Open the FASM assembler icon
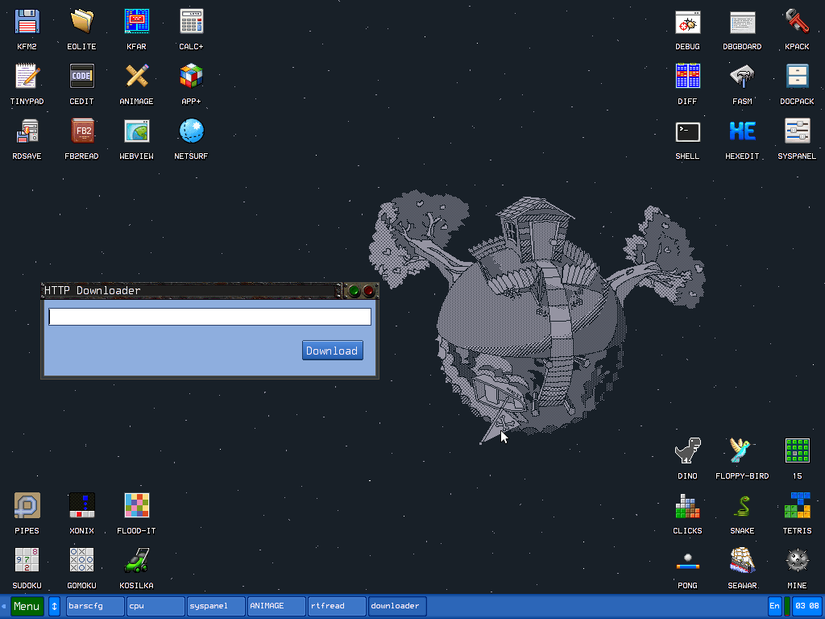The image size is (825, 619). click(742, 77)
